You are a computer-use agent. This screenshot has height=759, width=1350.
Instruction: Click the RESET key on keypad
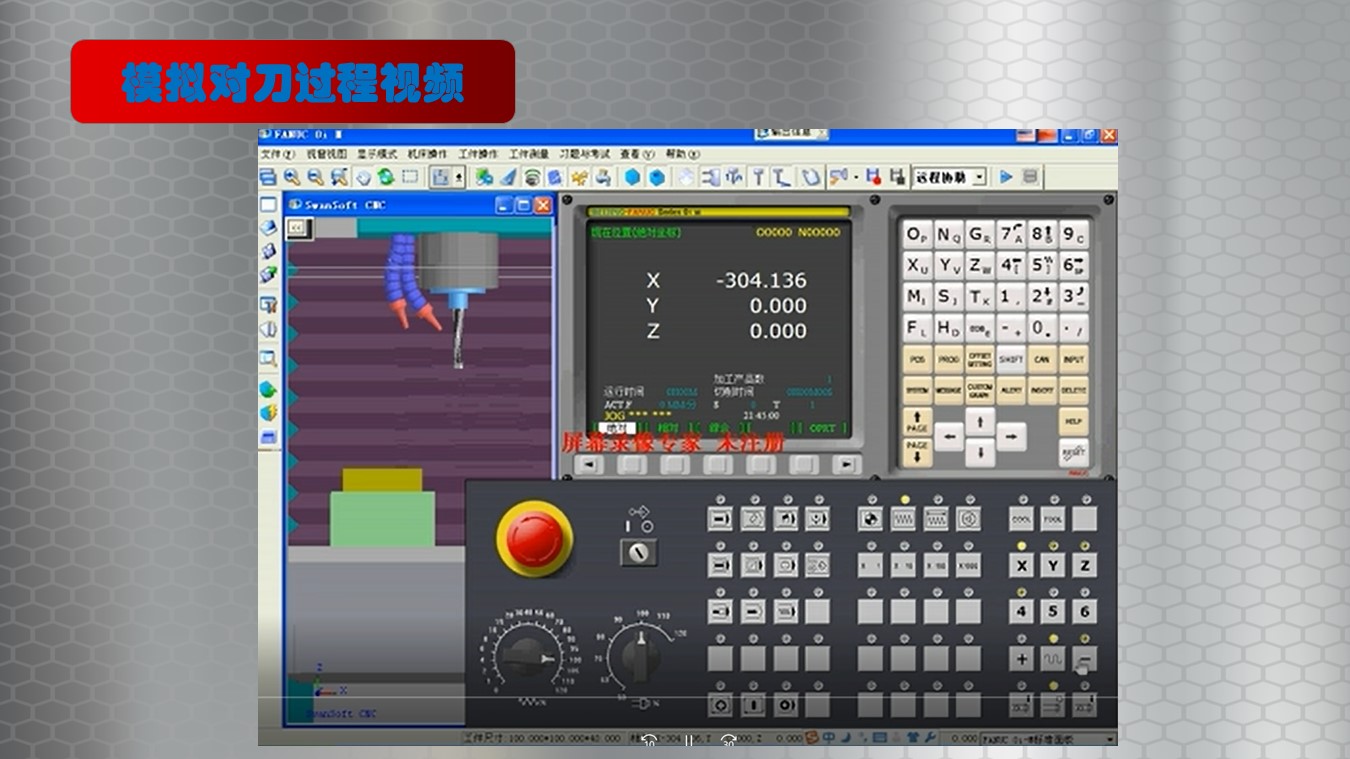(x=1073, y=453)
